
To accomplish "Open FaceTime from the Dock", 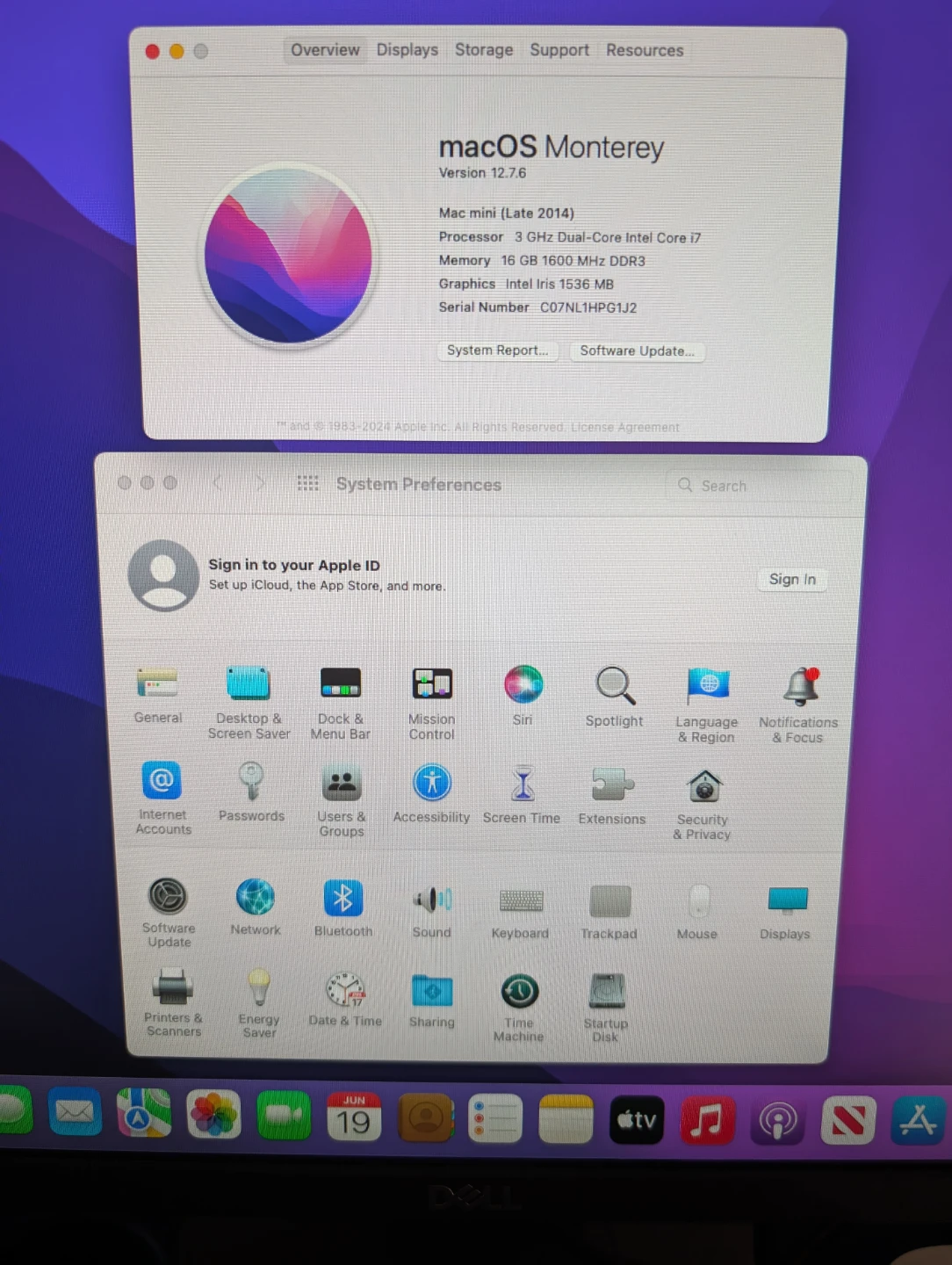I will tap(284, 1116).
